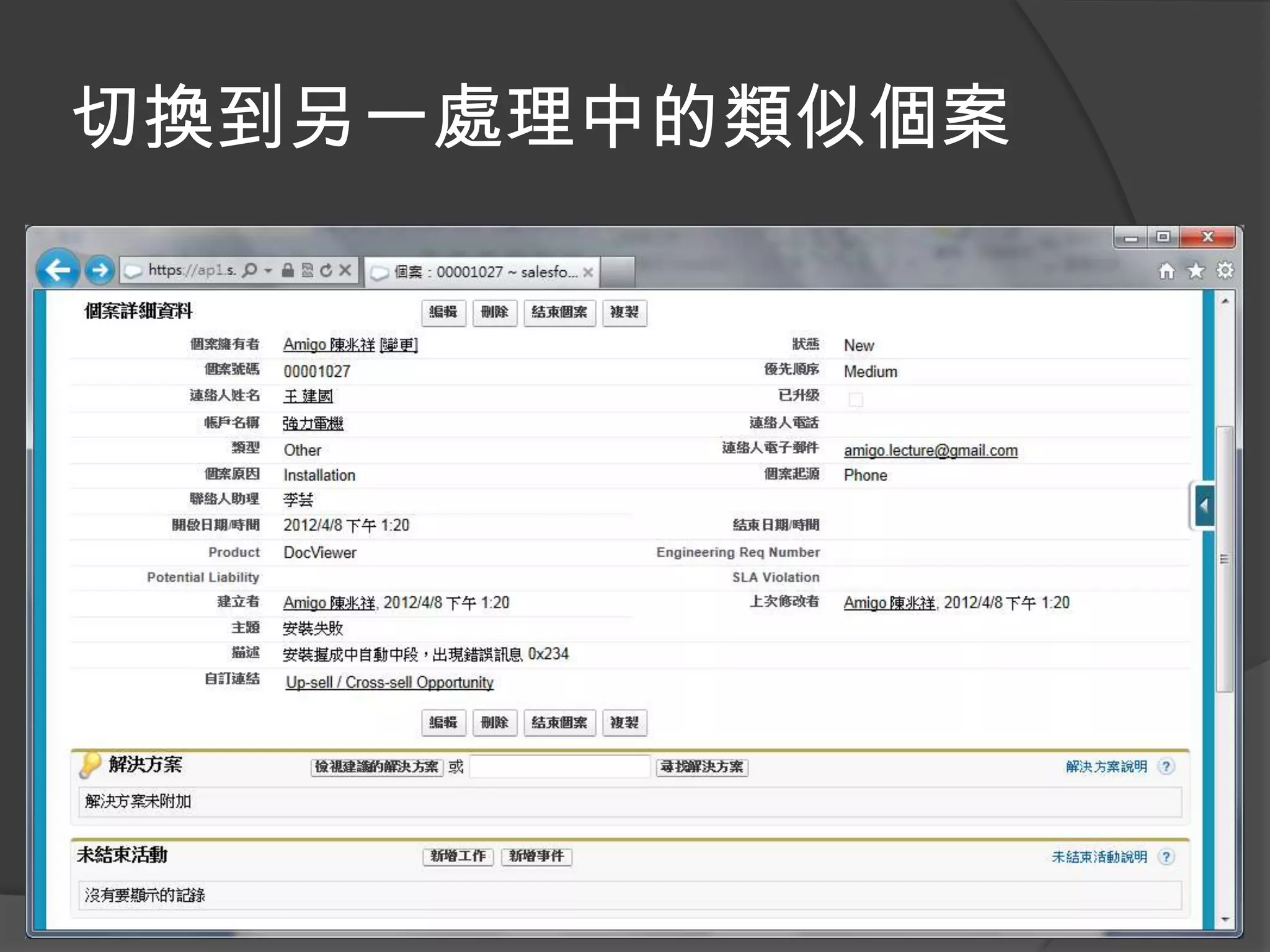1270x952 pixels.
Task: Open contact 王 建國 link
Action: coord(308,396)
